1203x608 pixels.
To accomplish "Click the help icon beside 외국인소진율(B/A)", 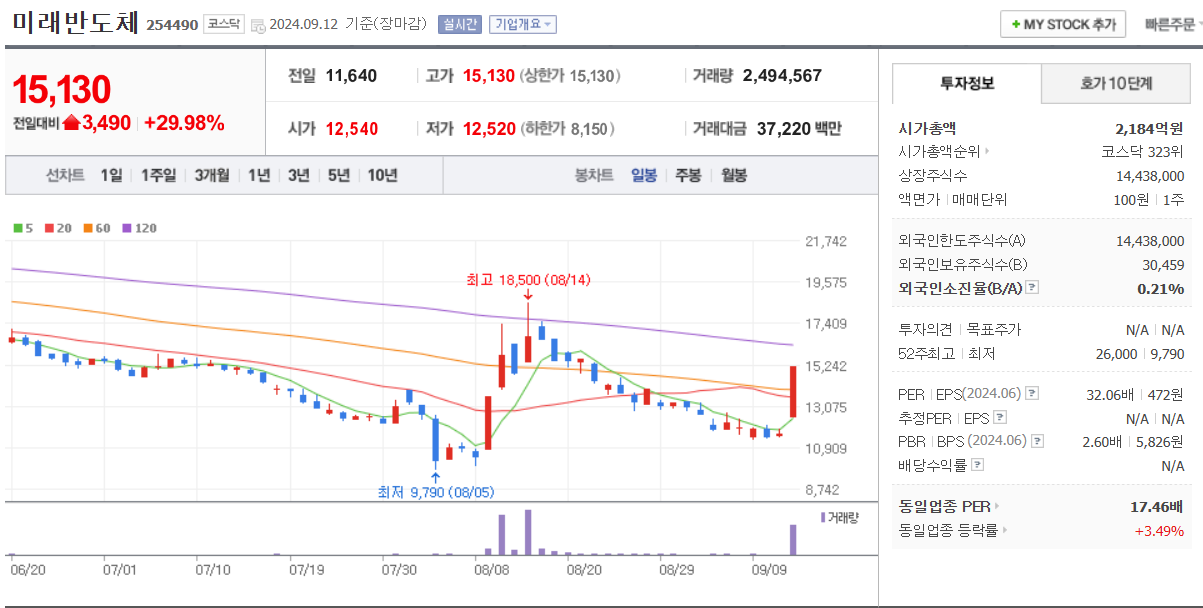I will pos(1032,288).
